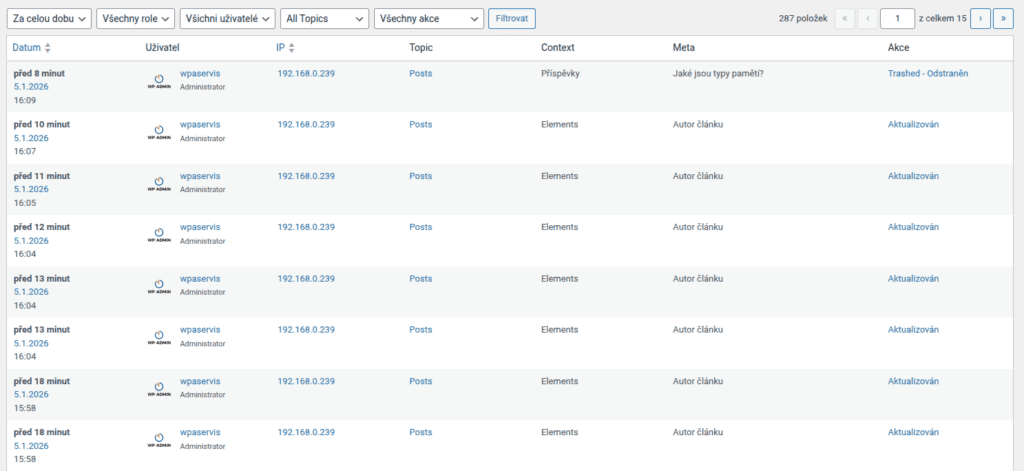Expand the 'Všechny akce' dropdown

428,19
